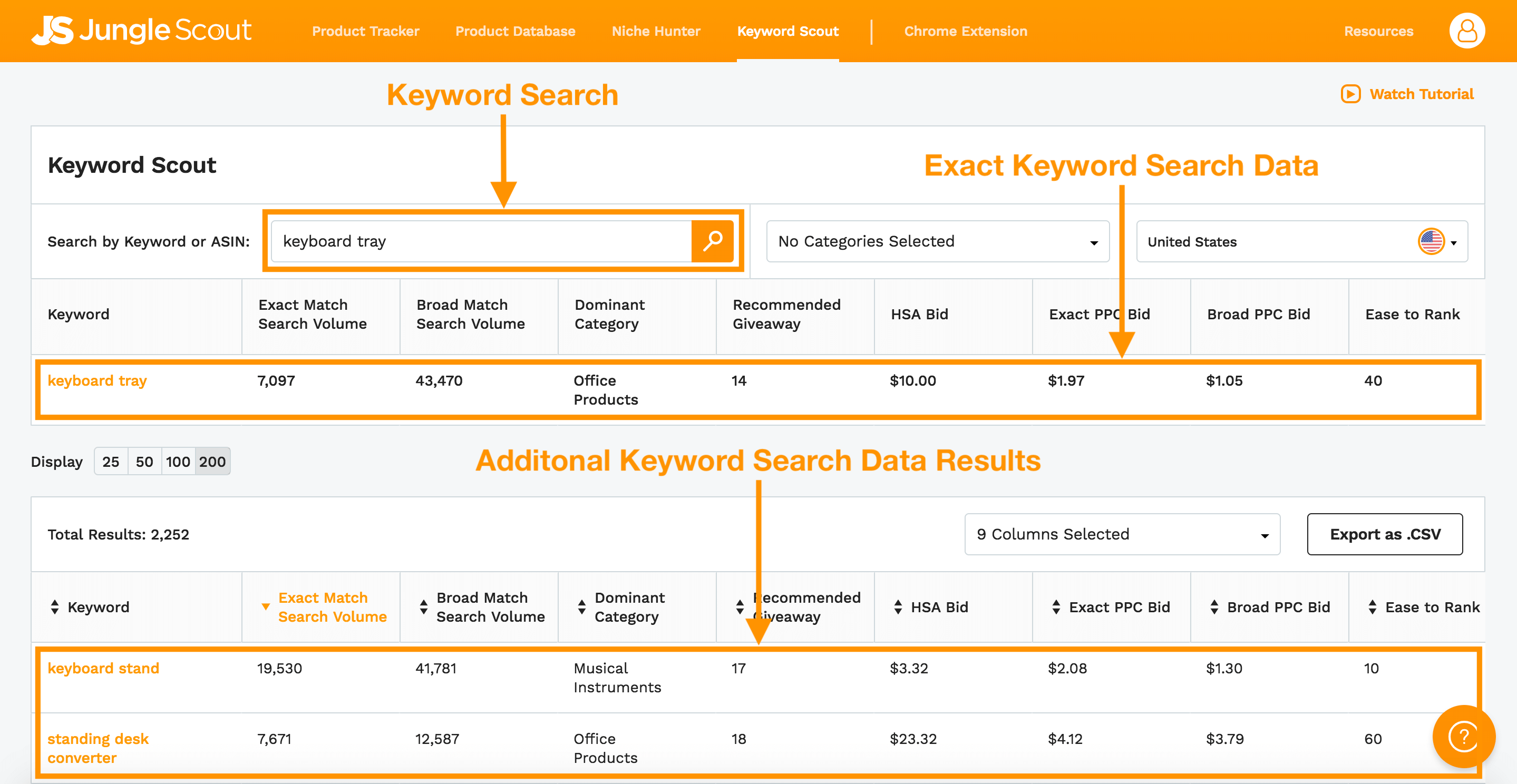Screen dimensions: 1517x784
Task: Open the Niche Hunter tab
Action: pyautogui.click(x=656, y=31)
